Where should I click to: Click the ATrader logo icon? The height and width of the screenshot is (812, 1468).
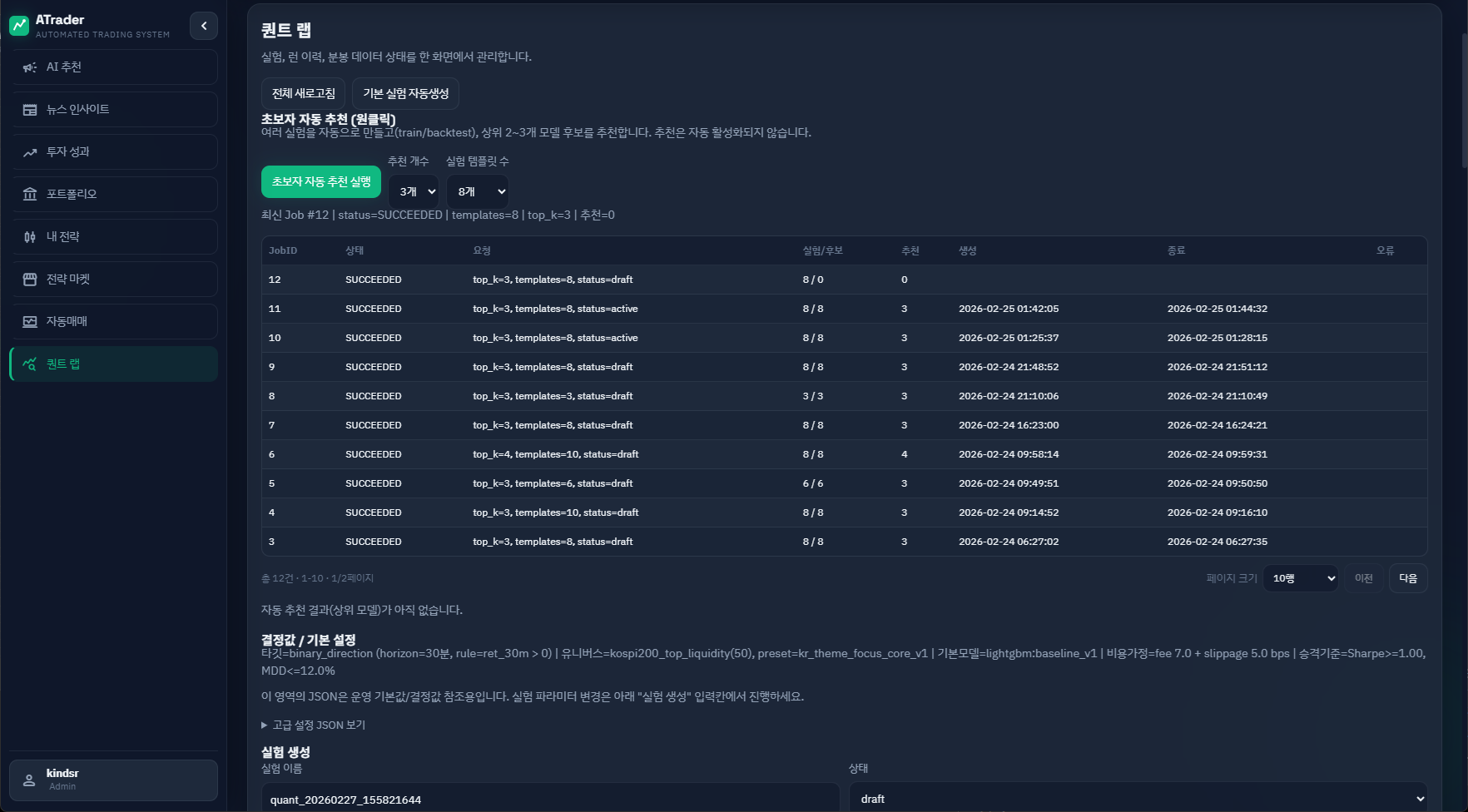pos(19,26)
